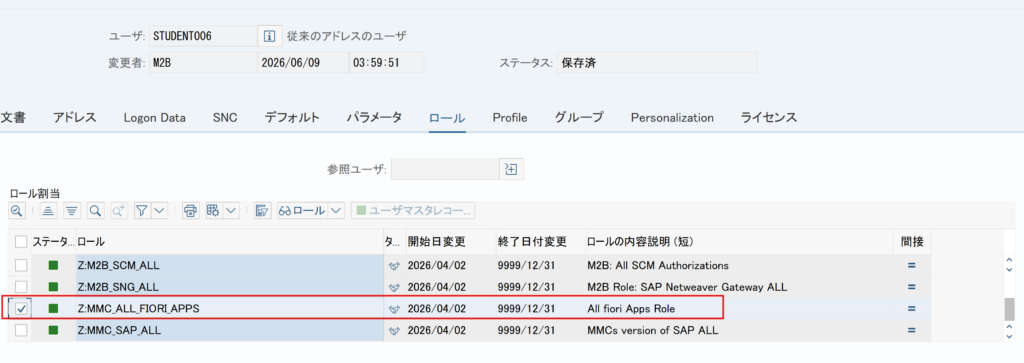Check the Z:MMC_SAP_ALL row checkbox
This screenshot has height=363, width=1024.
point(22,330)
